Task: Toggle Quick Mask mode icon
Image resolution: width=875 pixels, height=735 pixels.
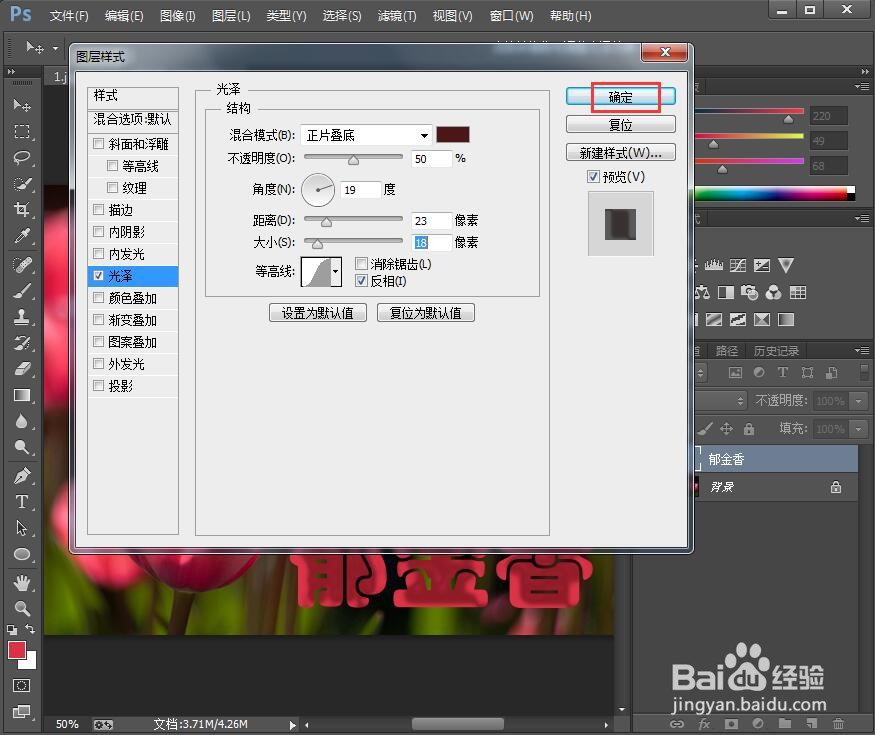Action: coord(22,685)
